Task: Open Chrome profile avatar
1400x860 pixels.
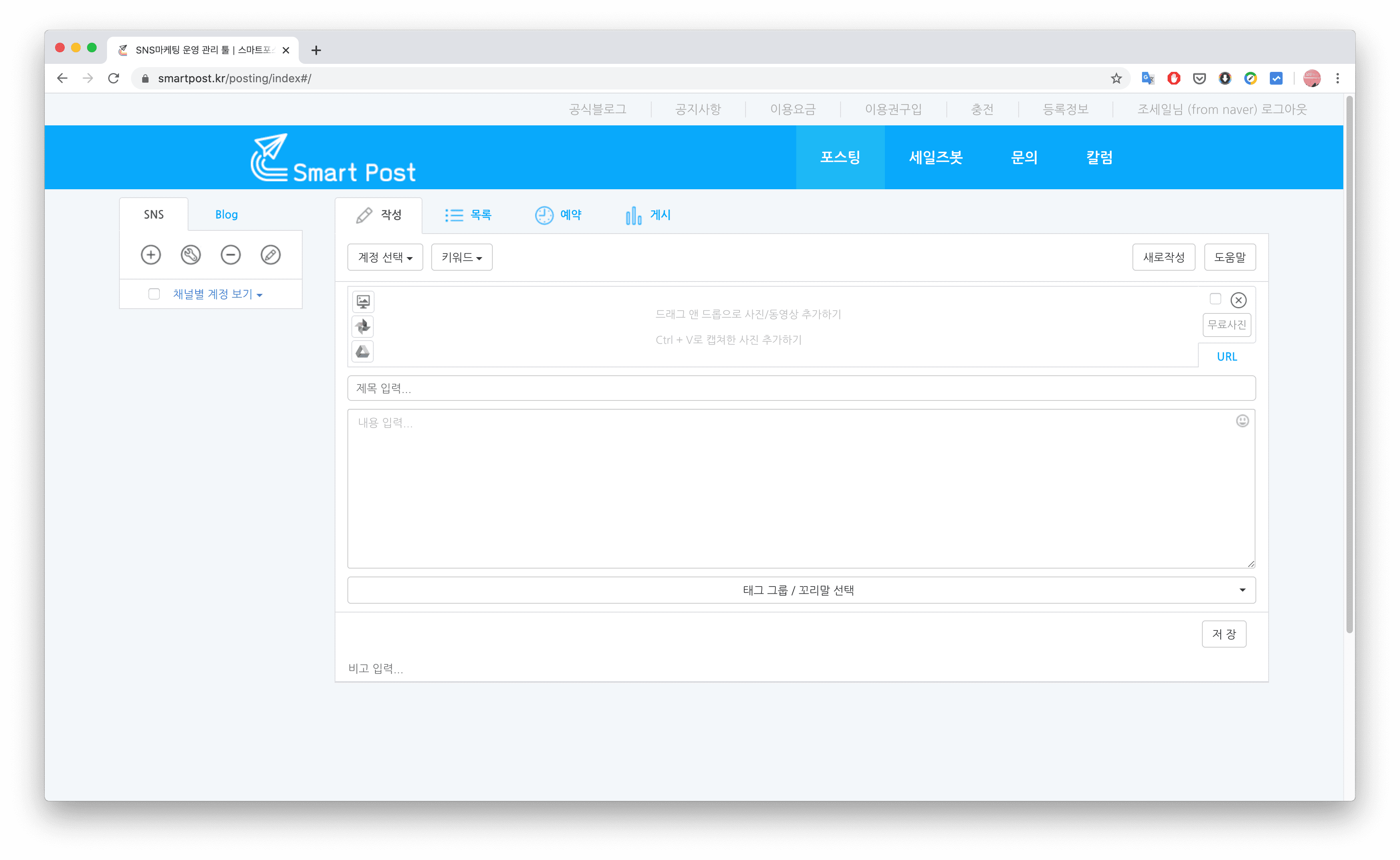Action: coord(1311,79)
